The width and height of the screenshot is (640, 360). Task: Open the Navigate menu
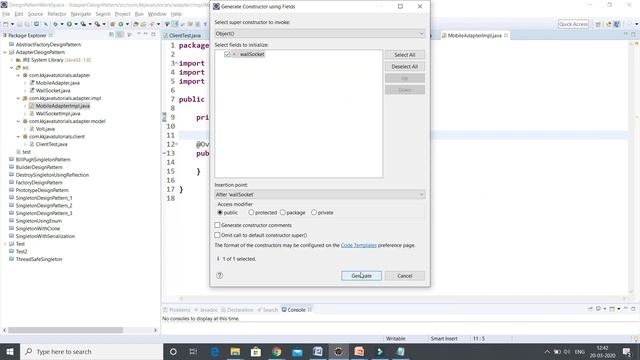[x=81, y=14]
